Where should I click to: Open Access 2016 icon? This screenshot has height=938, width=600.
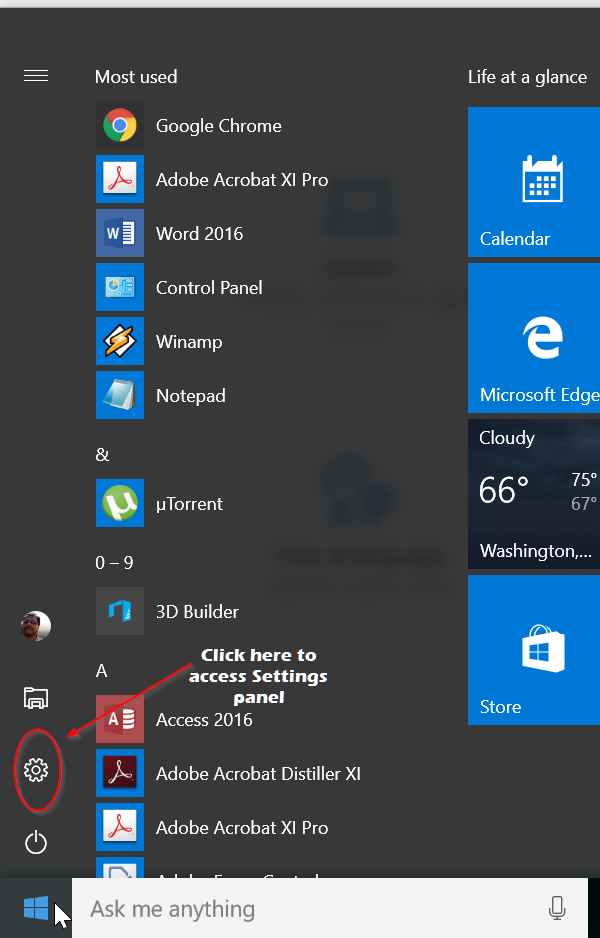120,718
